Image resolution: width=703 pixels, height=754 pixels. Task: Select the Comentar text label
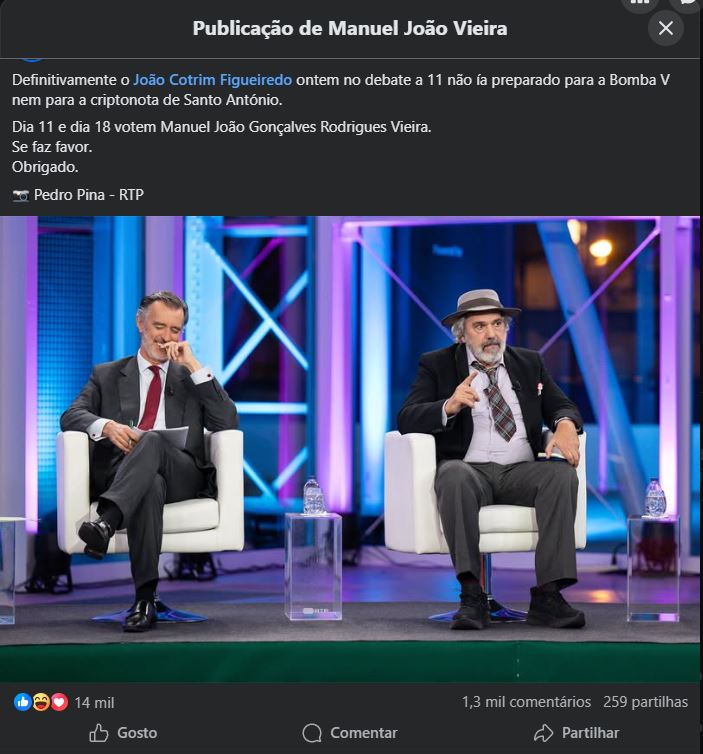364,733
